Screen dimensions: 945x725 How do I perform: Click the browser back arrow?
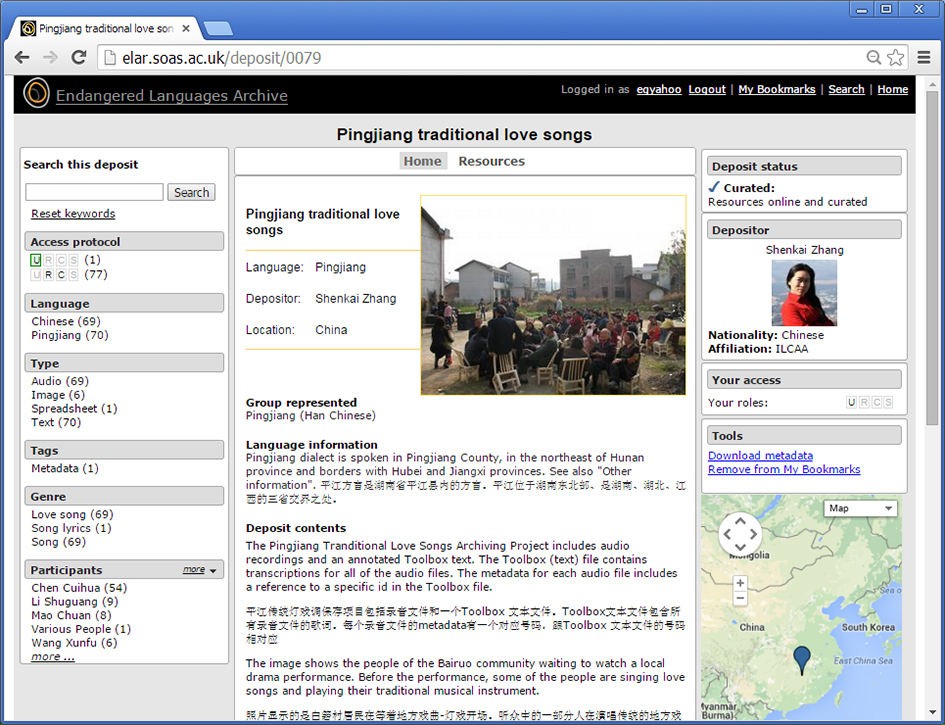click(22, 57)
